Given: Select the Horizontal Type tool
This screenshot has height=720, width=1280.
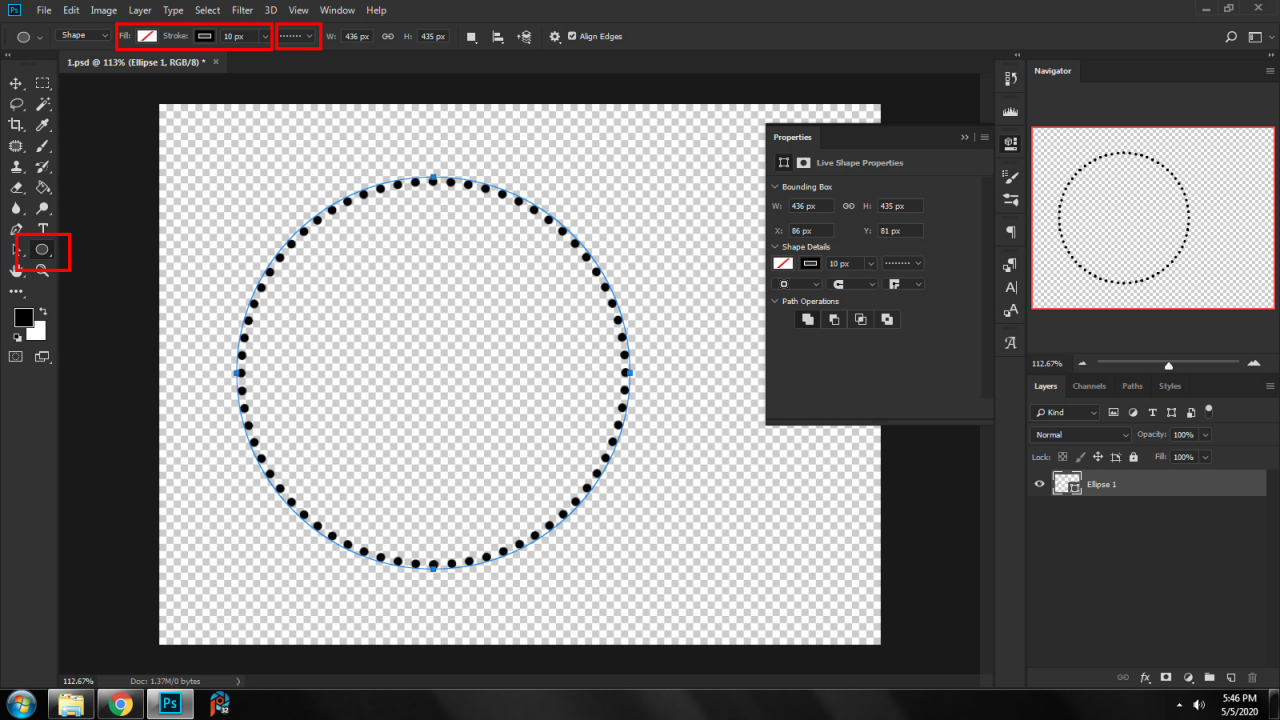Looking at the screenshot, I should coord(43,229).
